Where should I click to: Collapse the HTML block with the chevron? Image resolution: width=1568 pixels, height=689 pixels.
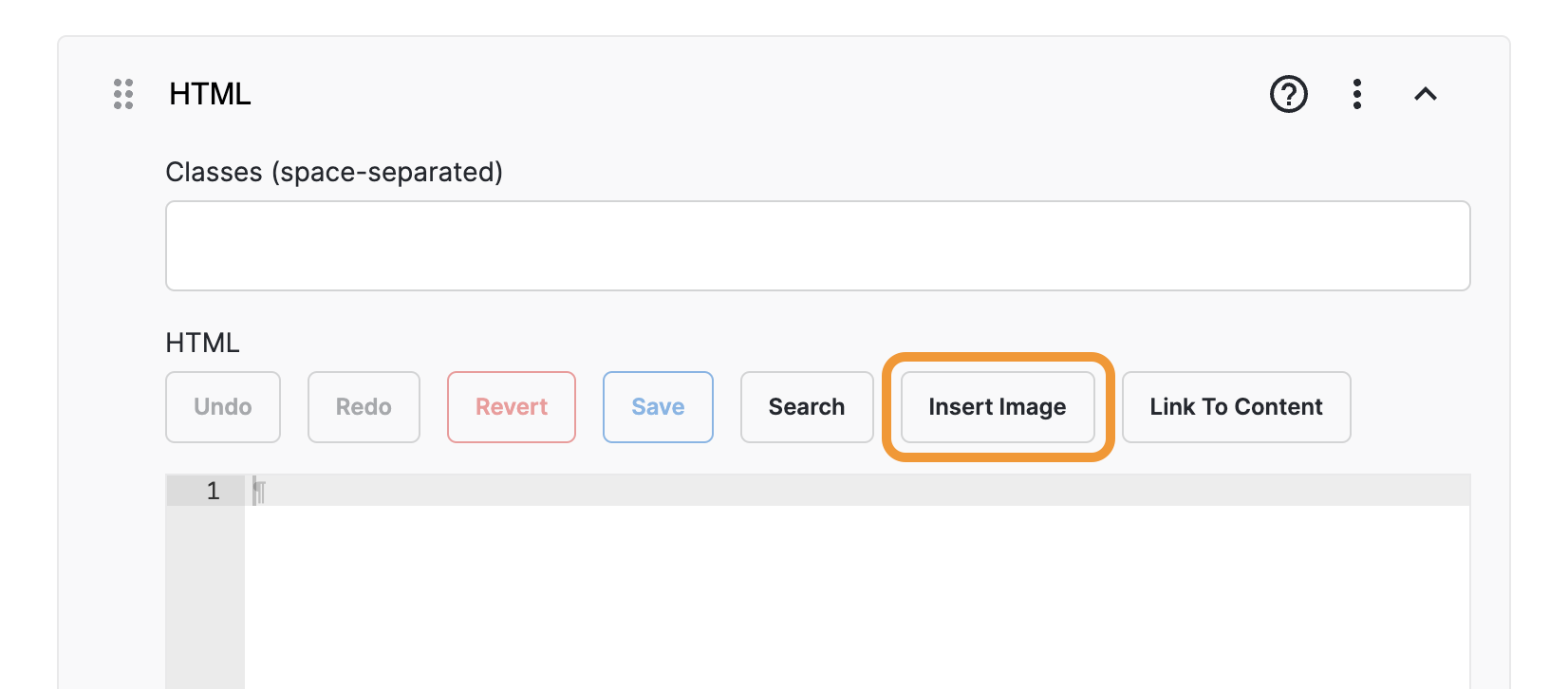(1425, 94)
